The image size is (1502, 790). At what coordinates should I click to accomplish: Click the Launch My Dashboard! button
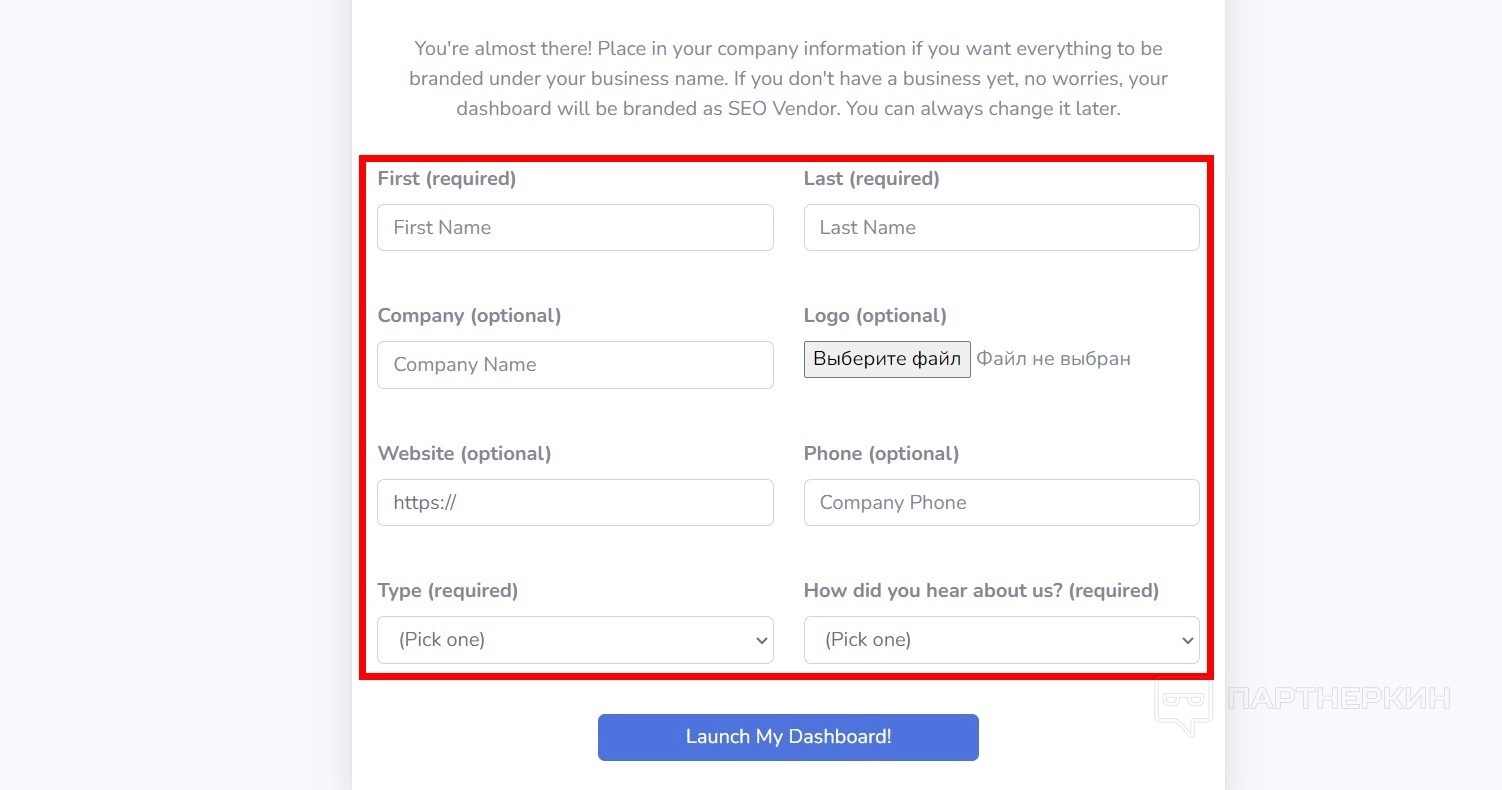click(x=788, y=737)
